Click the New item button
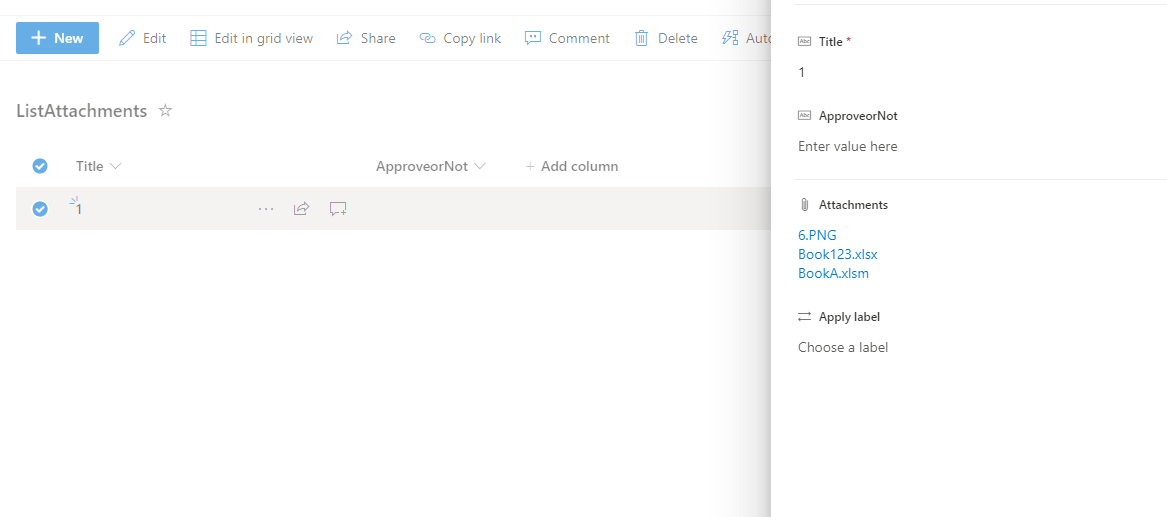 (57, 38)
